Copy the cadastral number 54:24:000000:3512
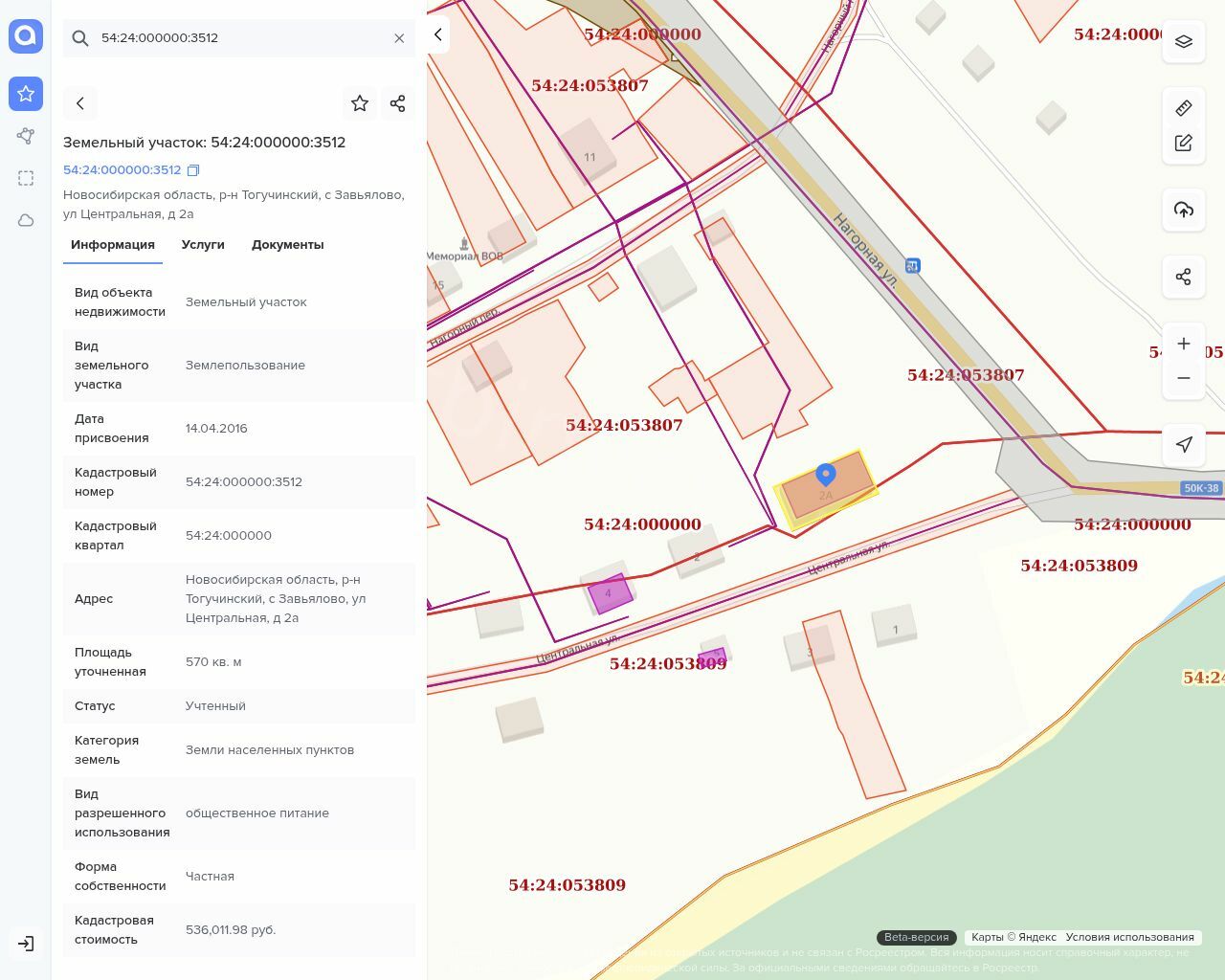 [x=193, y=170]
